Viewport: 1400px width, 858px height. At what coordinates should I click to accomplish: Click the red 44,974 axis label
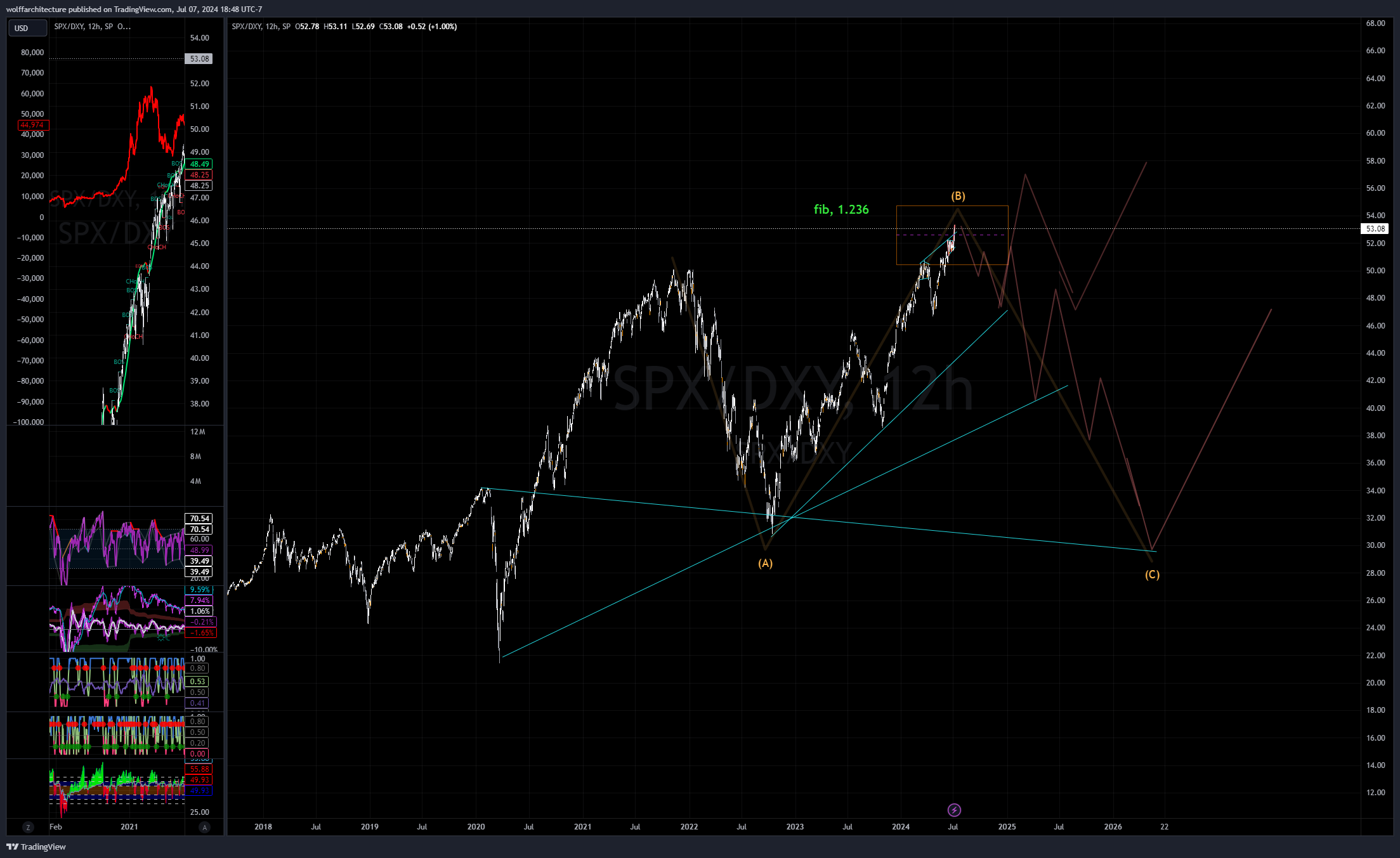pyautogui.click(x=32, y=125)
